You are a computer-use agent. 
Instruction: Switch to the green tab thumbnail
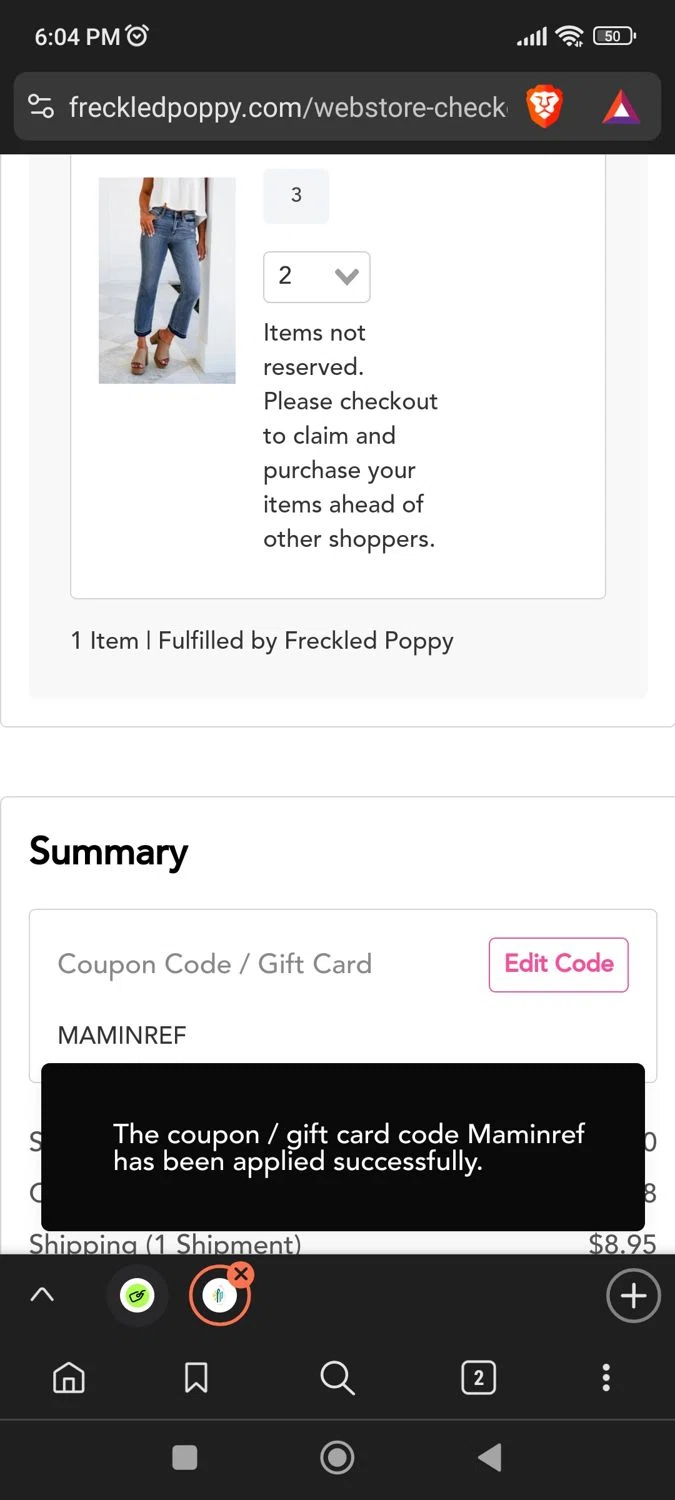[x=137, y=1297]
